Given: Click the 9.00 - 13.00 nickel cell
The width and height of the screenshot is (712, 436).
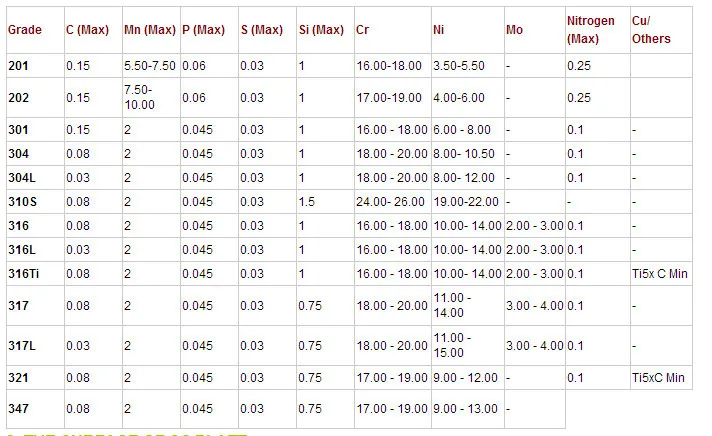Looking at the screenshot, I should click(x=465, y=408).
